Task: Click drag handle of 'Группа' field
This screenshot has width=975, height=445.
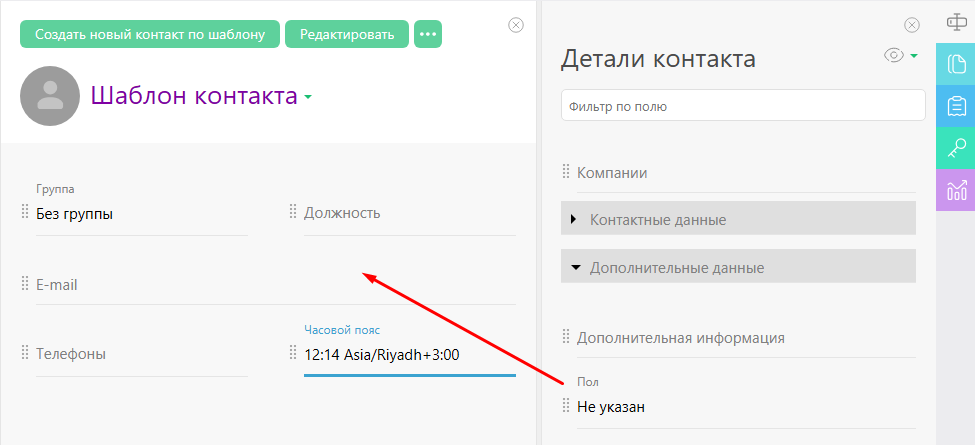Action: pos(25,213)
